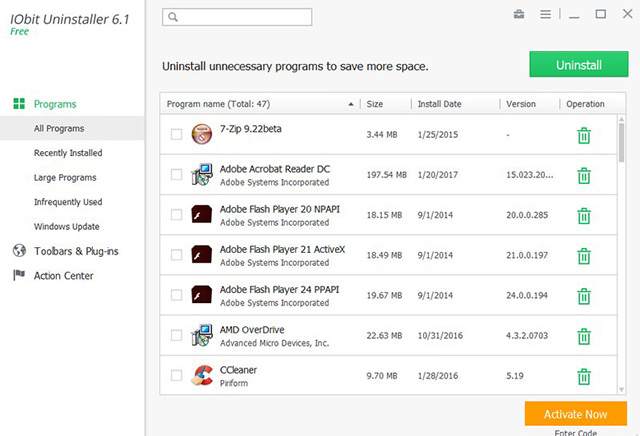640x436 pixels.
Task: Click the 197.54 MB size value
Action: [x=387, y=175]
